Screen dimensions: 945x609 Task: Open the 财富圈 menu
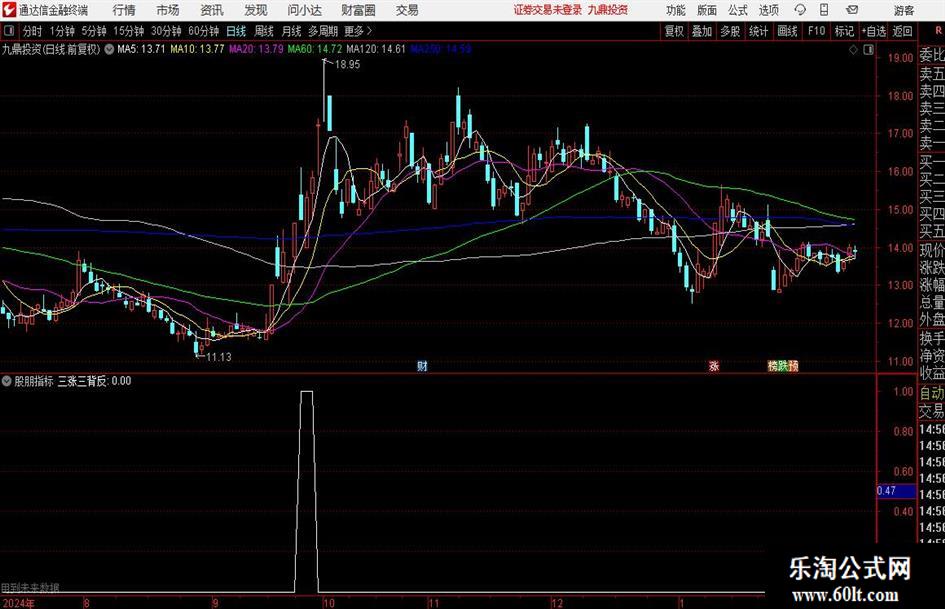[x=358, y=10]
